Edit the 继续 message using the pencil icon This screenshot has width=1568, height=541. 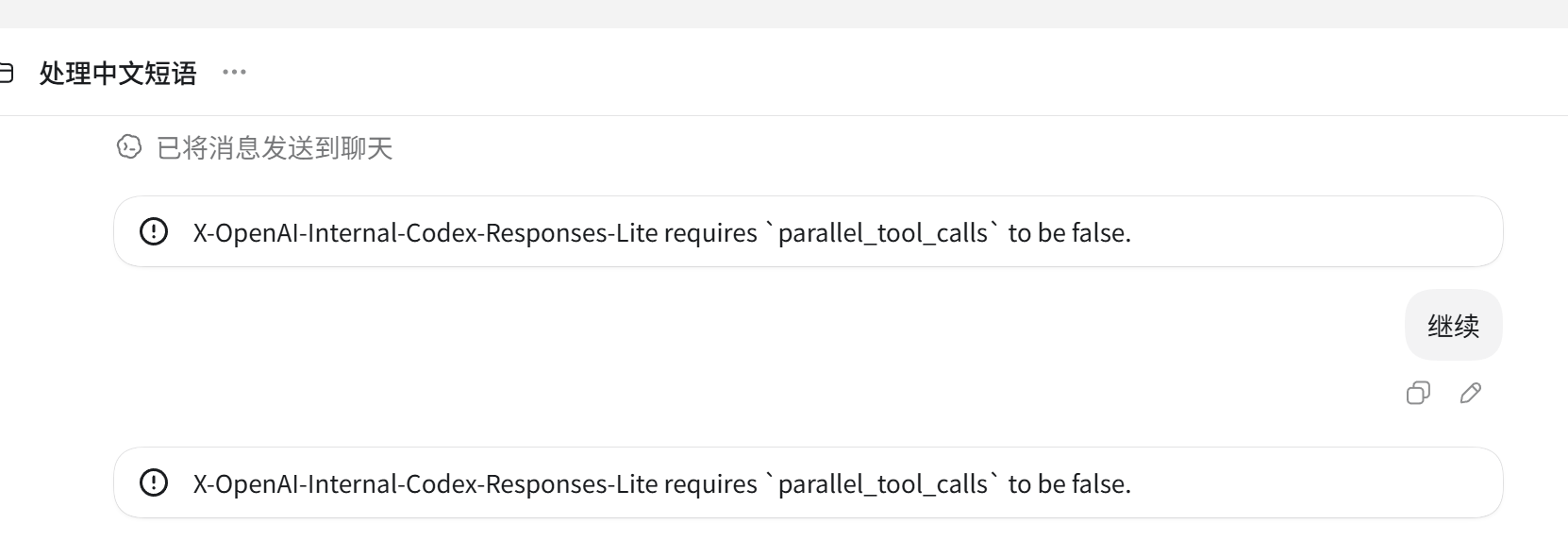(1470, 393)
